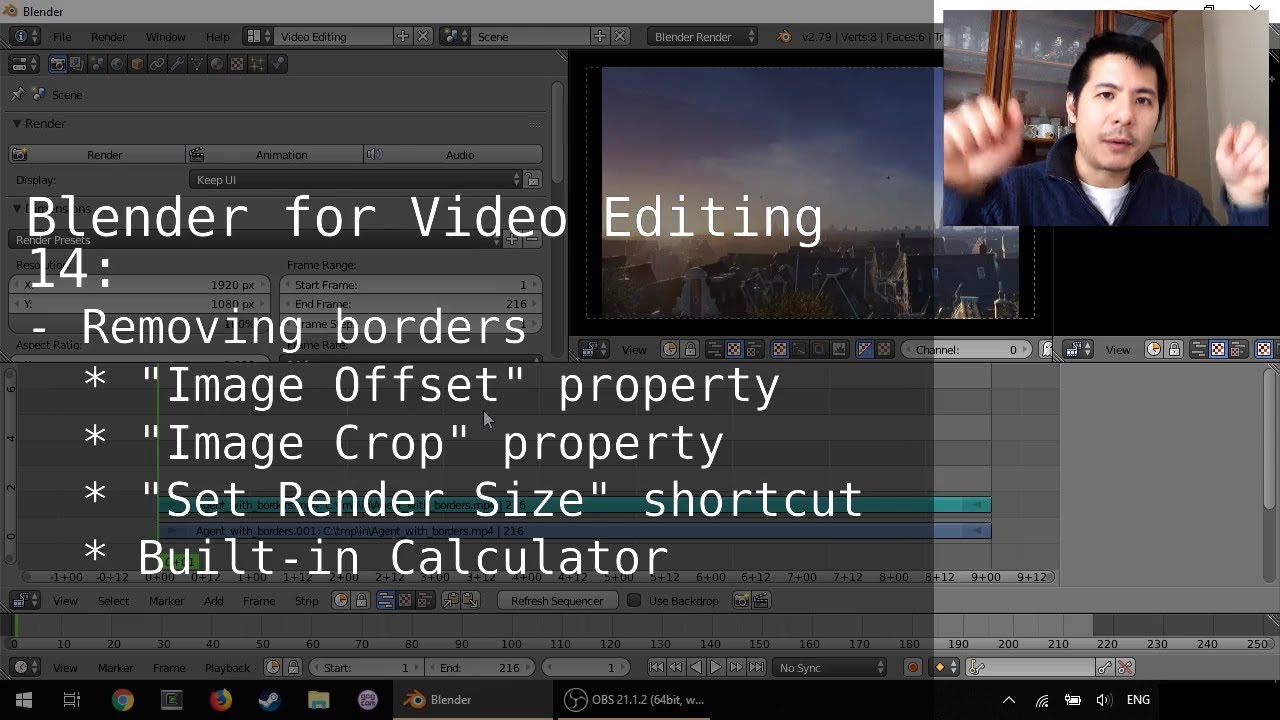Open the timeline Playback menu
Screen dimensions: 1280x720
coord(227,667)
